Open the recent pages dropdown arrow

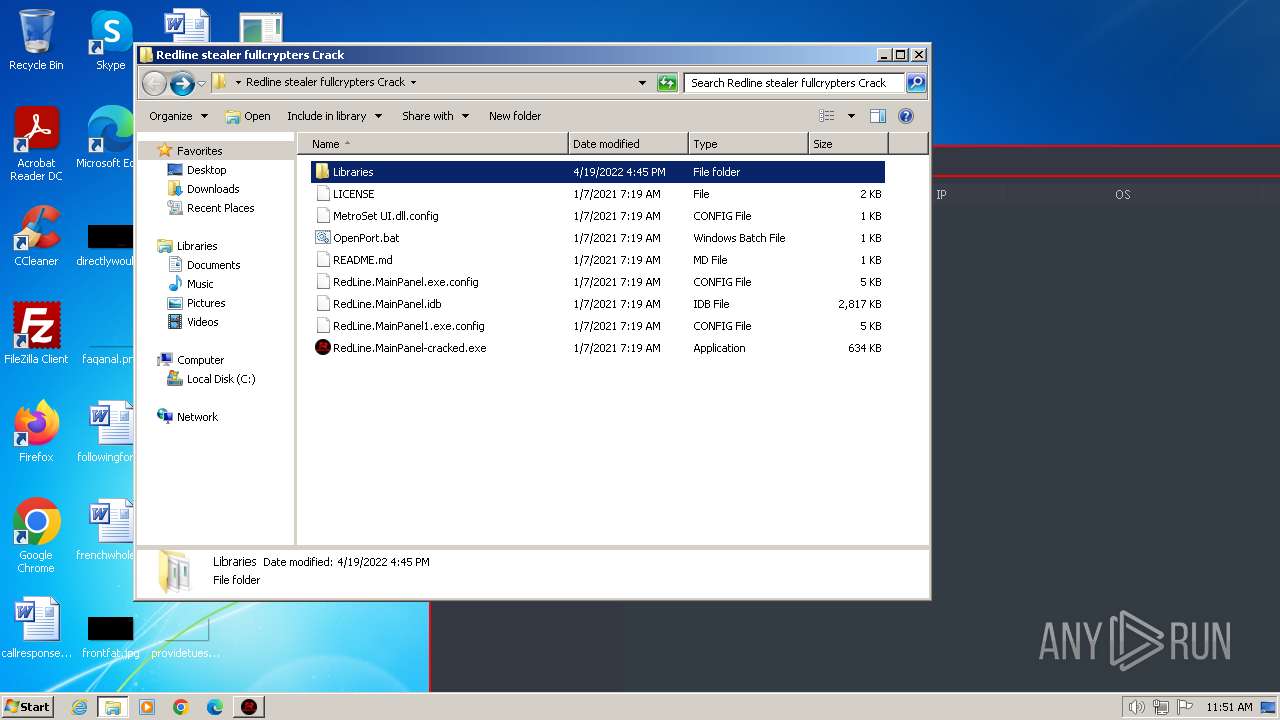[202, 83]
